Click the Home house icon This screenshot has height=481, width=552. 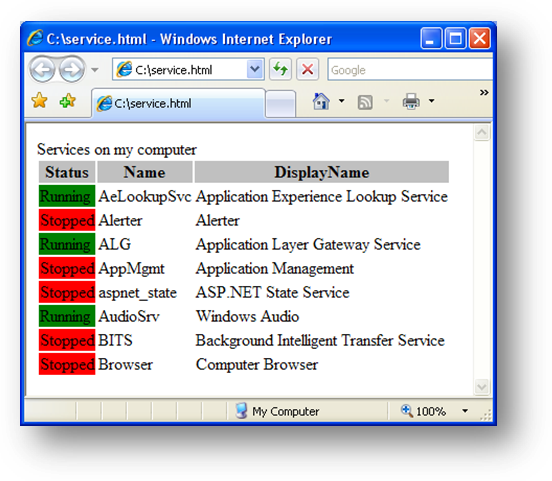pyautogui.click(x=321, y=101)
